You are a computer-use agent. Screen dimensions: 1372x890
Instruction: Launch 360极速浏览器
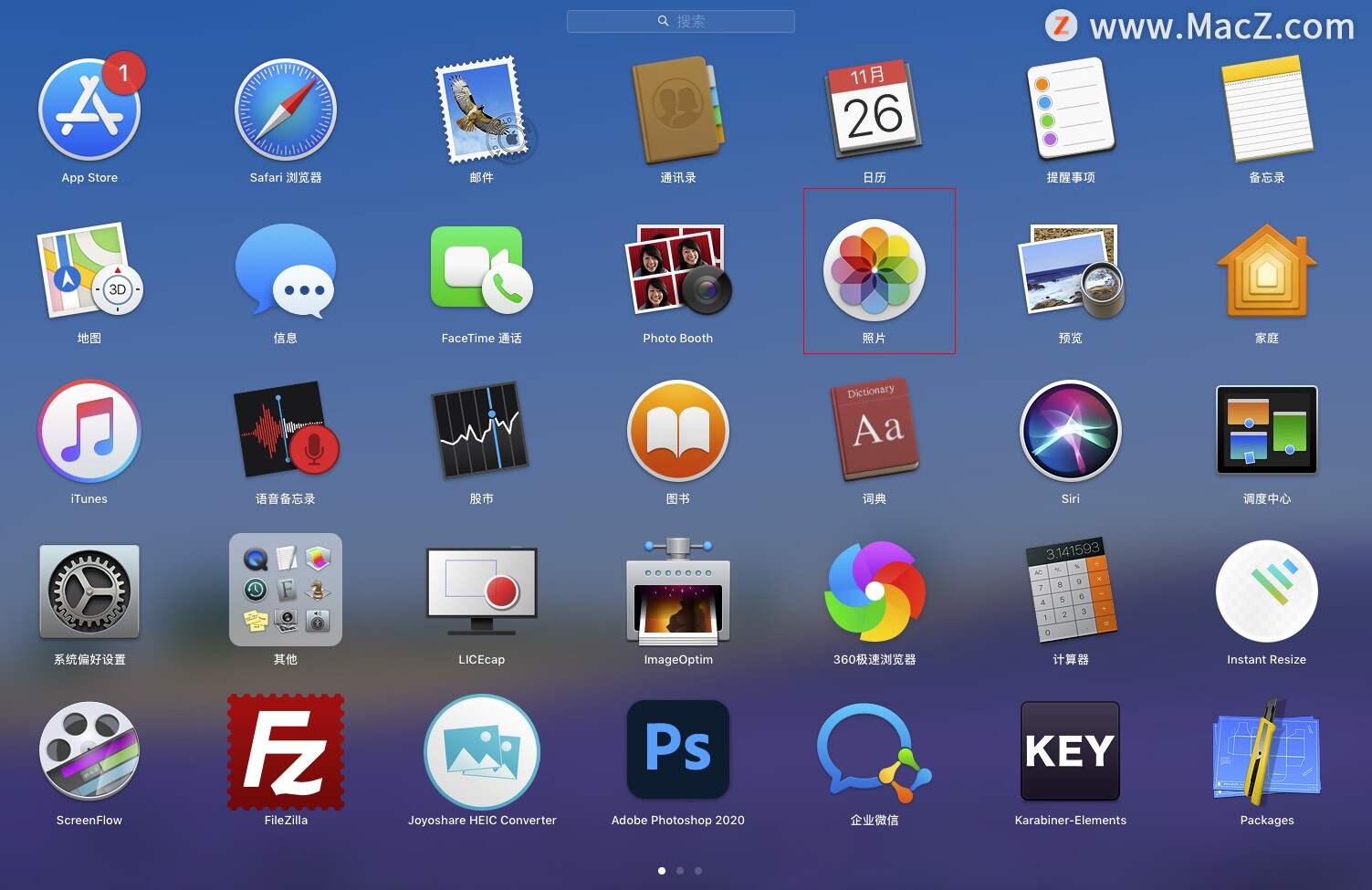pos(875,591)
